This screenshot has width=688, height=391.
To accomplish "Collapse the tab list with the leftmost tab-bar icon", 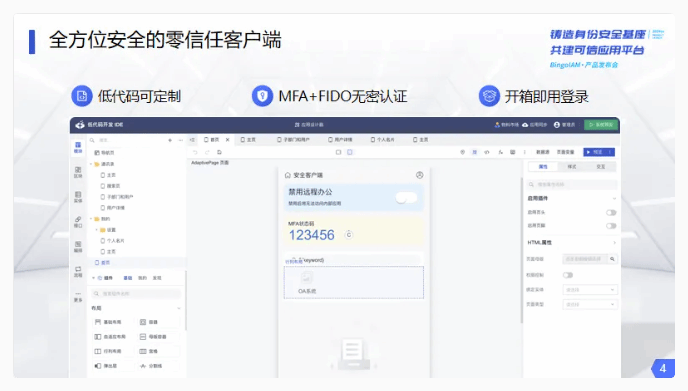I will pyautogui.click(x=193, y=140).
